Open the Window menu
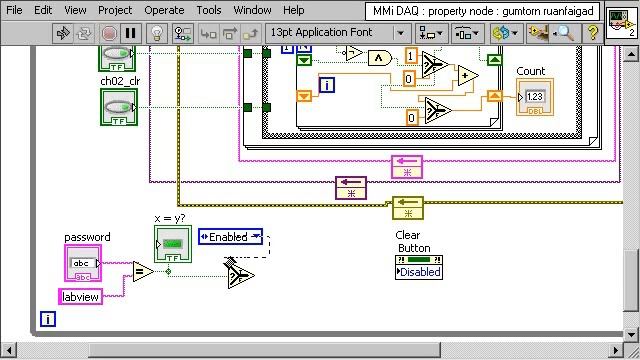The image size is (640, 360). tap(252, 10)
